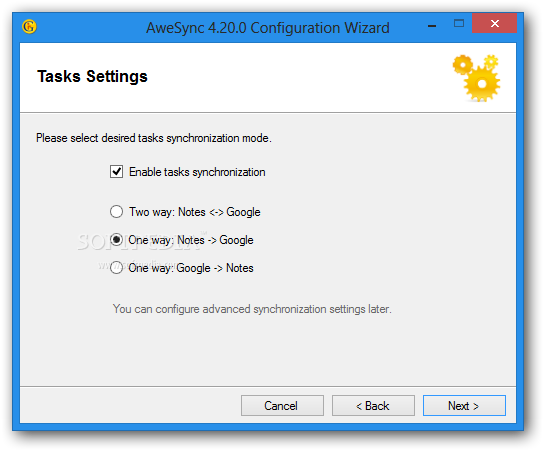544x451 pixels.
Task: Untick the Enable tasks synchronization checkbox
Action: [116, 172]
